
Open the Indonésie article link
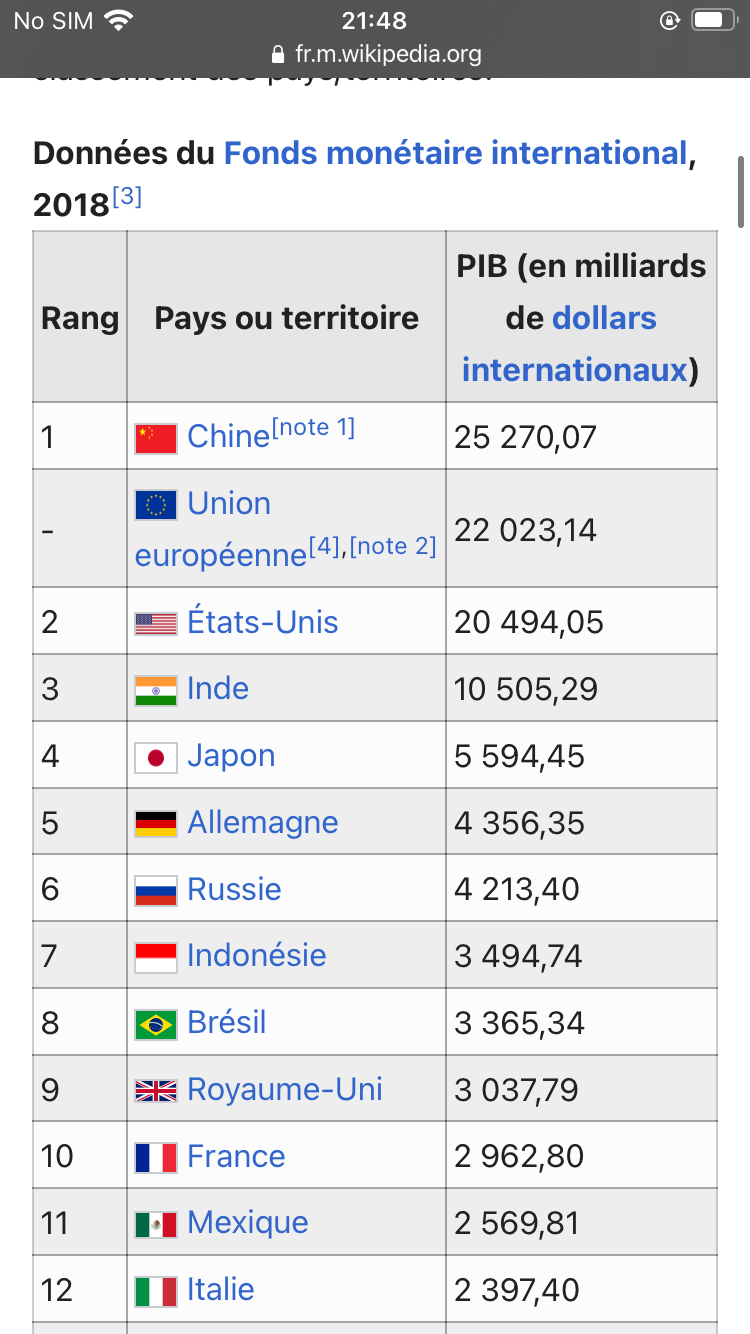tap(257, 955)
